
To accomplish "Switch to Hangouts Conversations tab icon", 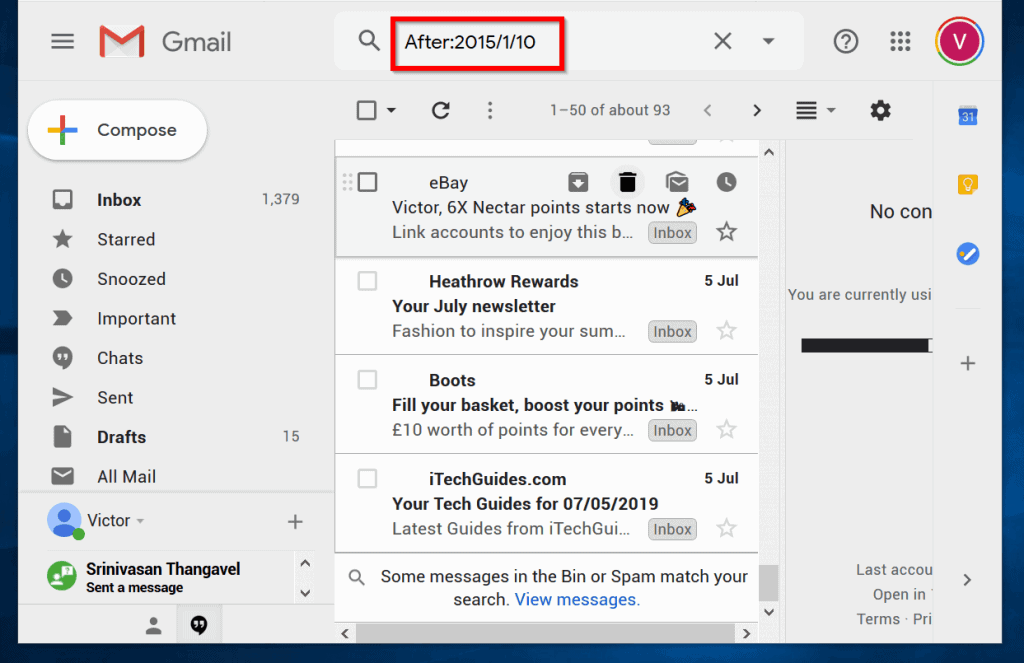I will [199, 626].
